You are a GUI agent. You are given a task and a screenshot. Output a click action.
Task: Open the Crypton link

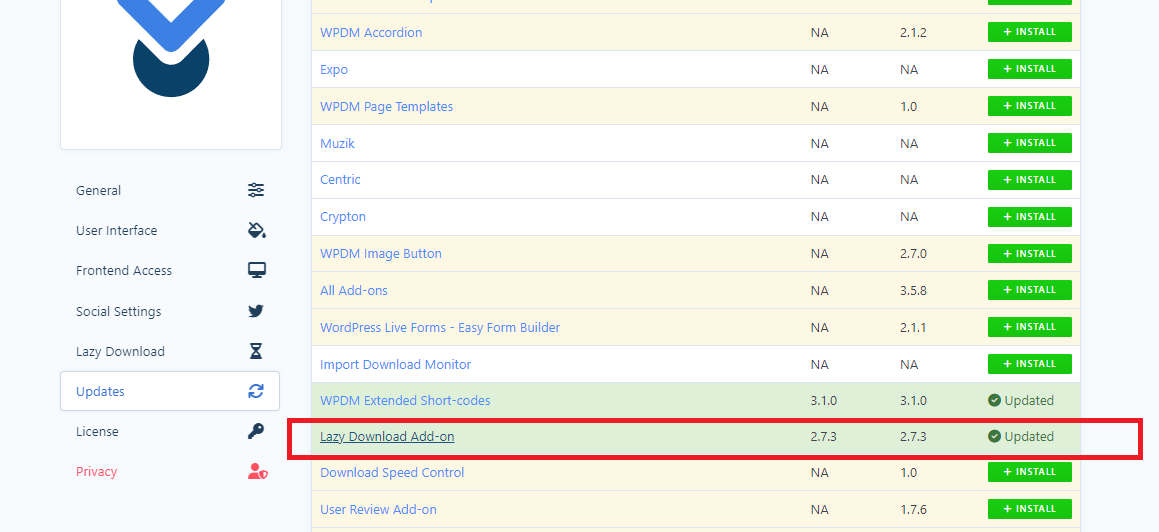tap(343, 216)
